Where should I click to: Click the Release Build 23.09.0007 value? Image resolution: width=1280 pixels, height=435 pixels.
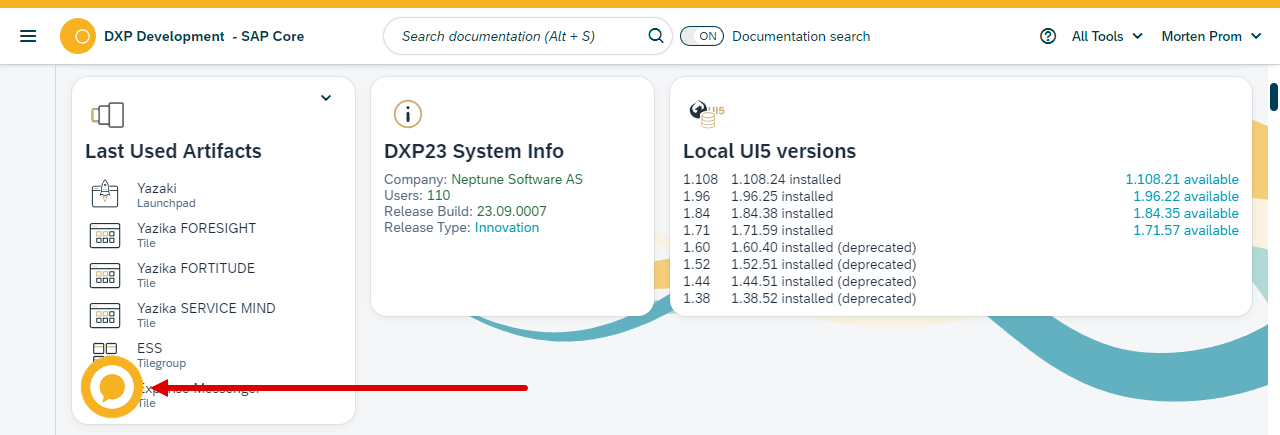[x=512, y=211]
